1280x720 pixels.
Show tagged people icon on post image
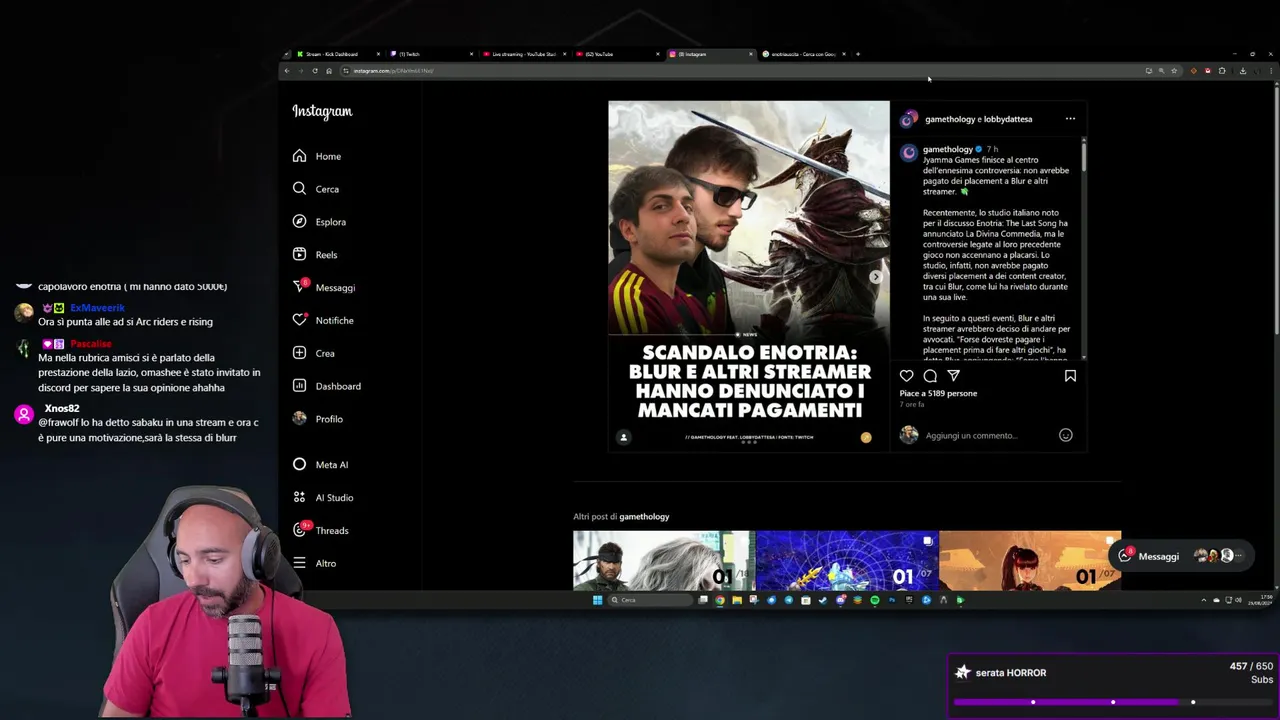623,437
